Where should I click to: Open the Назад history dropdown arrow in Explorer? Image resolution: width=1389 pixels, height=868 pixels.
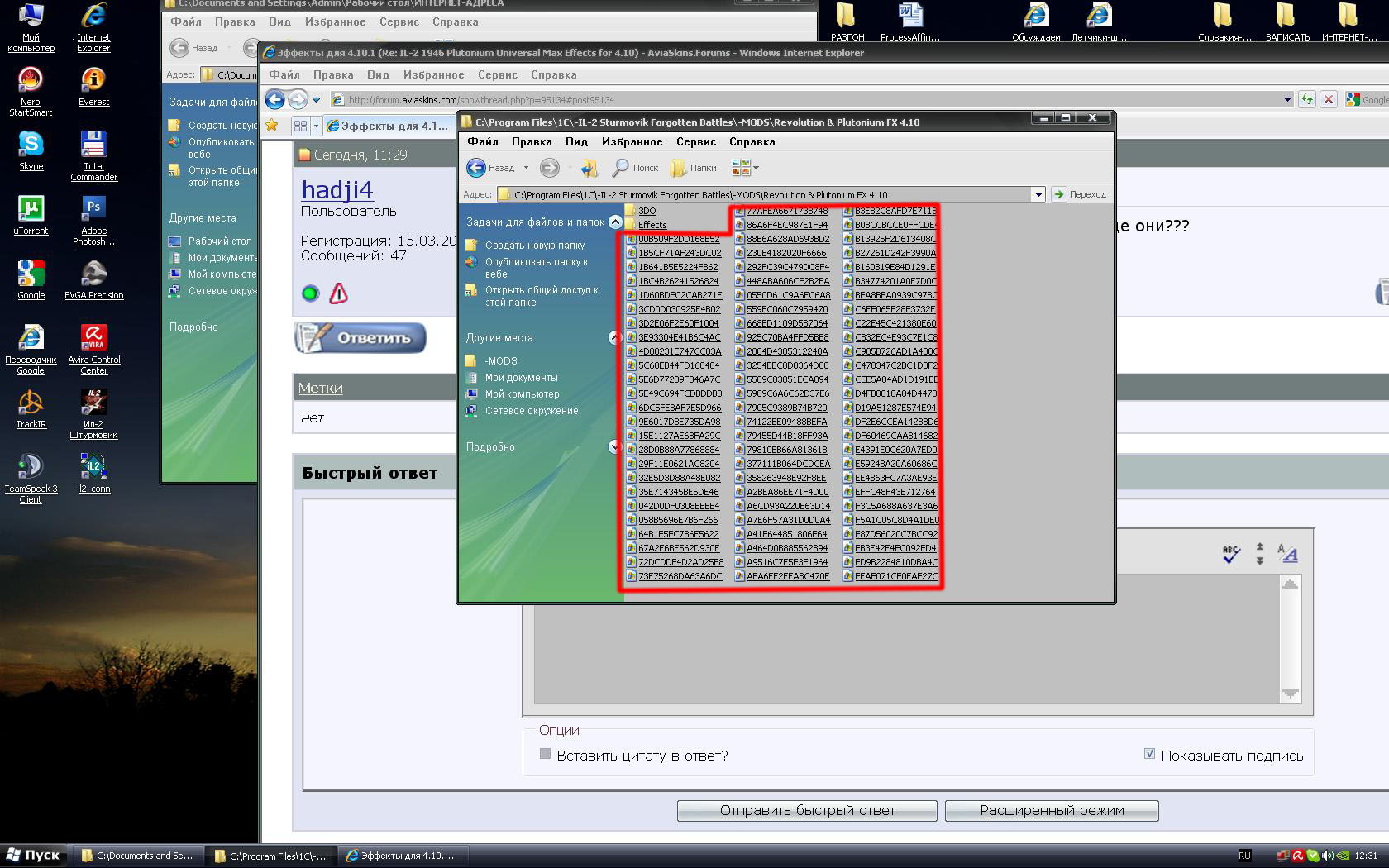526,168
